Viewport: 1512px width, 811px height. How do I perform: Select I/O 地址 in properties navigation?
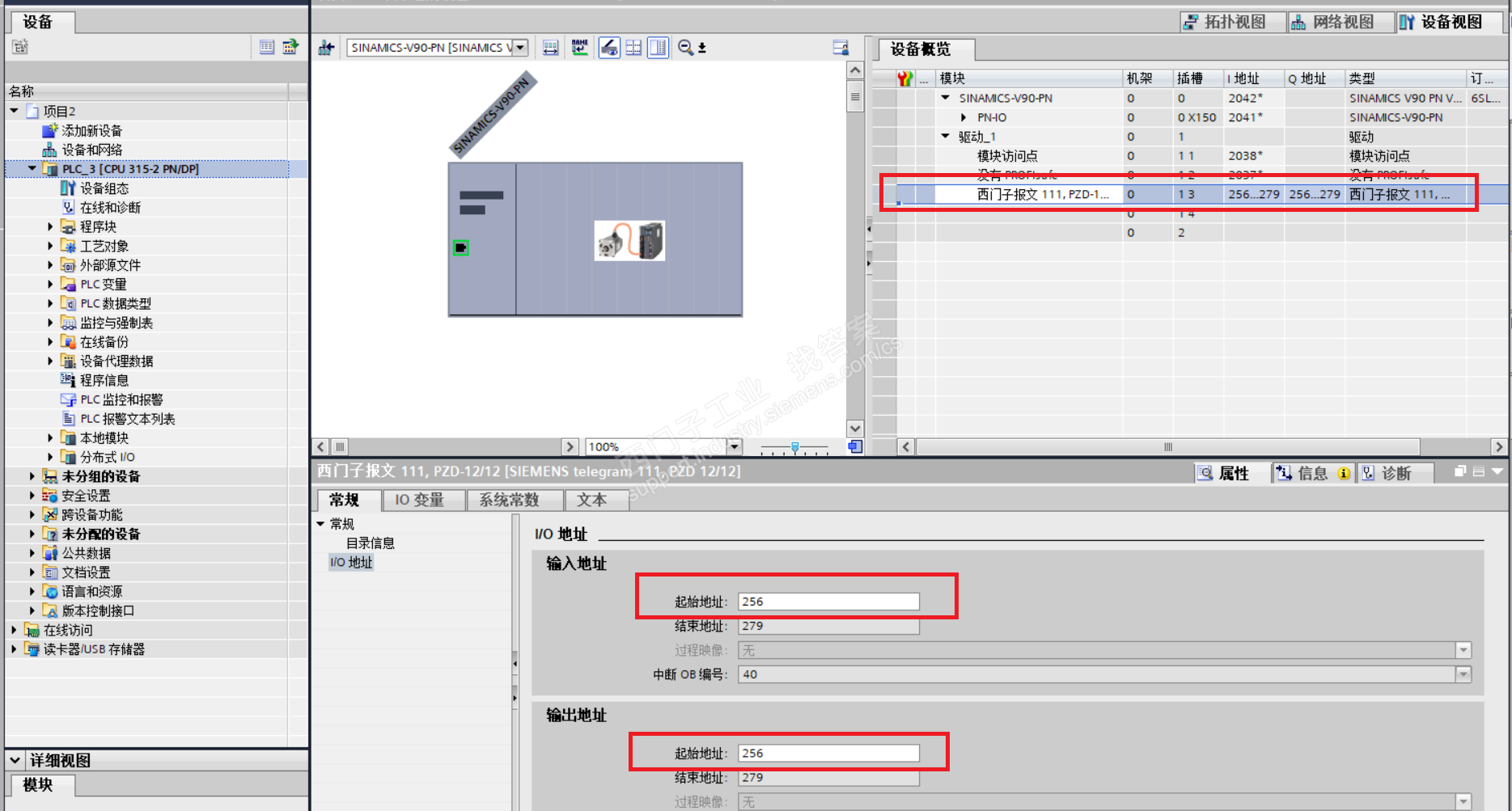[351, 563]
